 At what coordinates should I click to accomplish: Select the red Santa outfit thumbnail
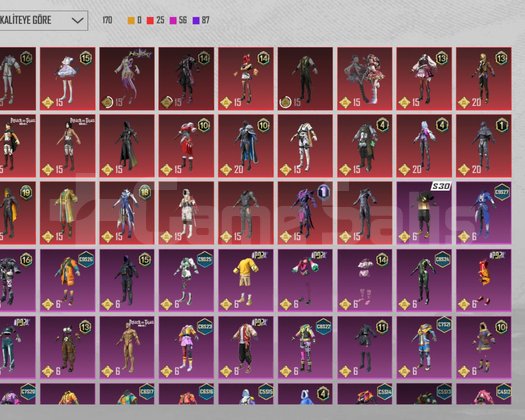[186, 146]
